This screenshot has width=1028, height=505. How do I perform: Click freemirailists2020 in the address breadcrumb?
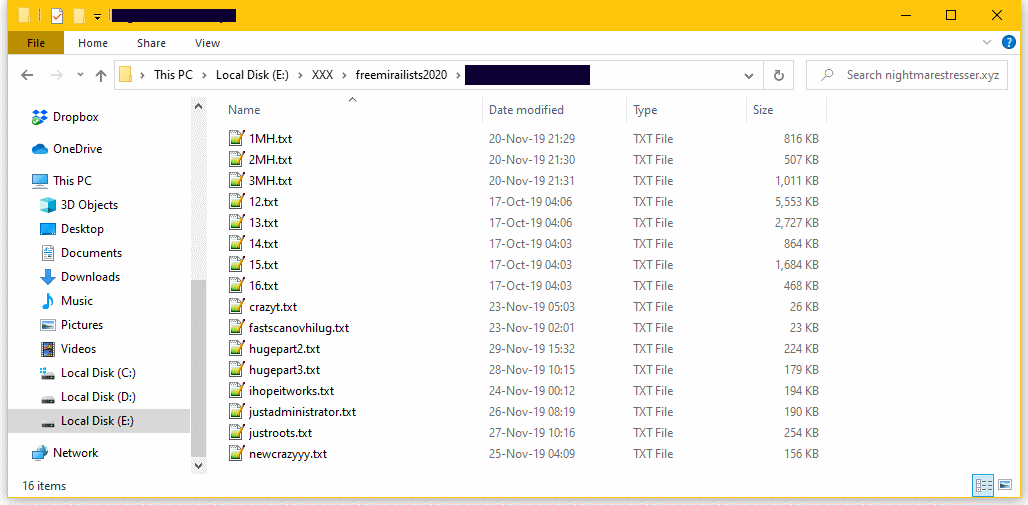[x=408, y=76]
